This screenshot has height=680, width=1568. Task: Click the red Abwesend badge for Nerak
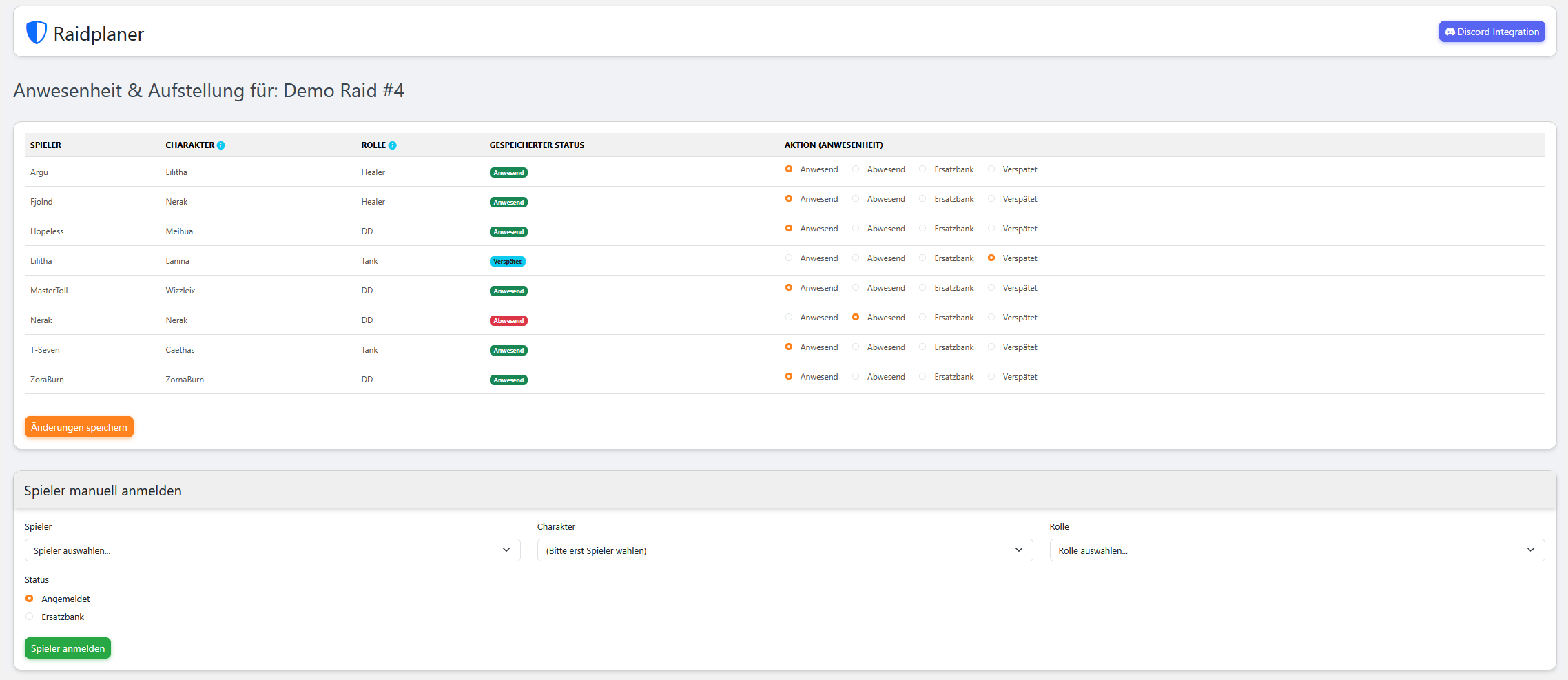[508, 320]
